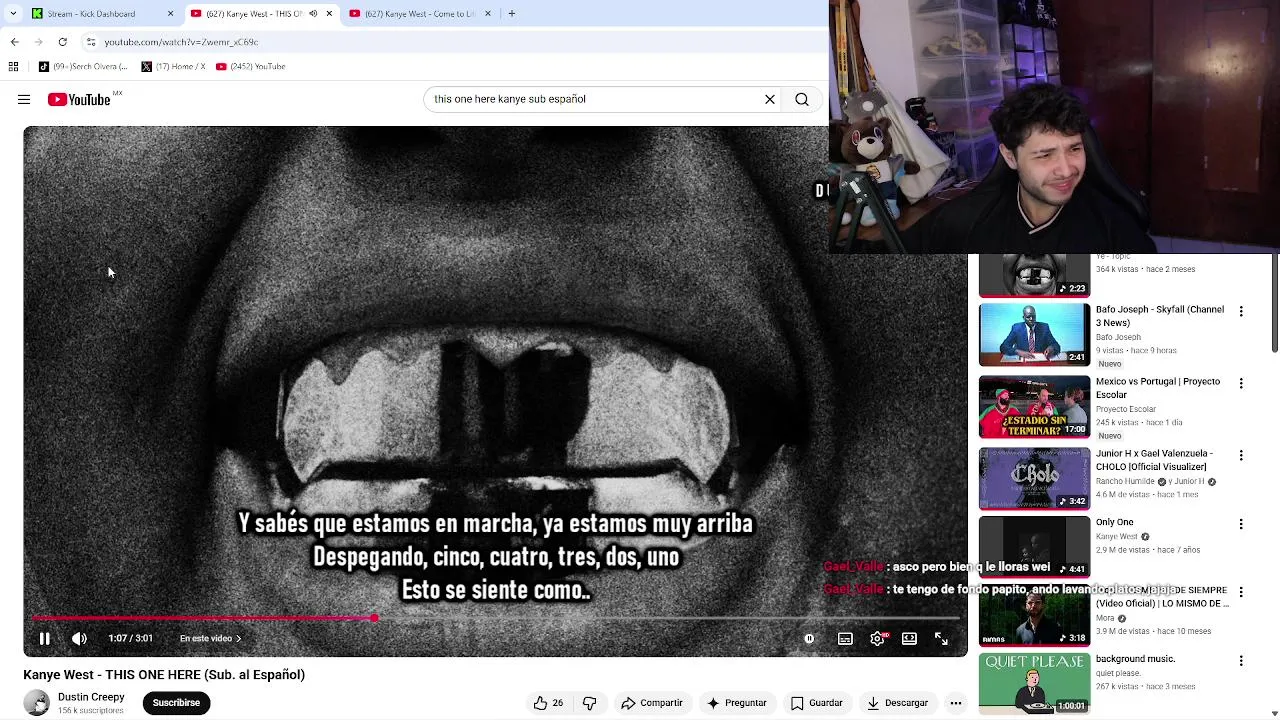1280x720 pixels.
Task: Mute tab via speaker icon on active tab
Action: 313,14
